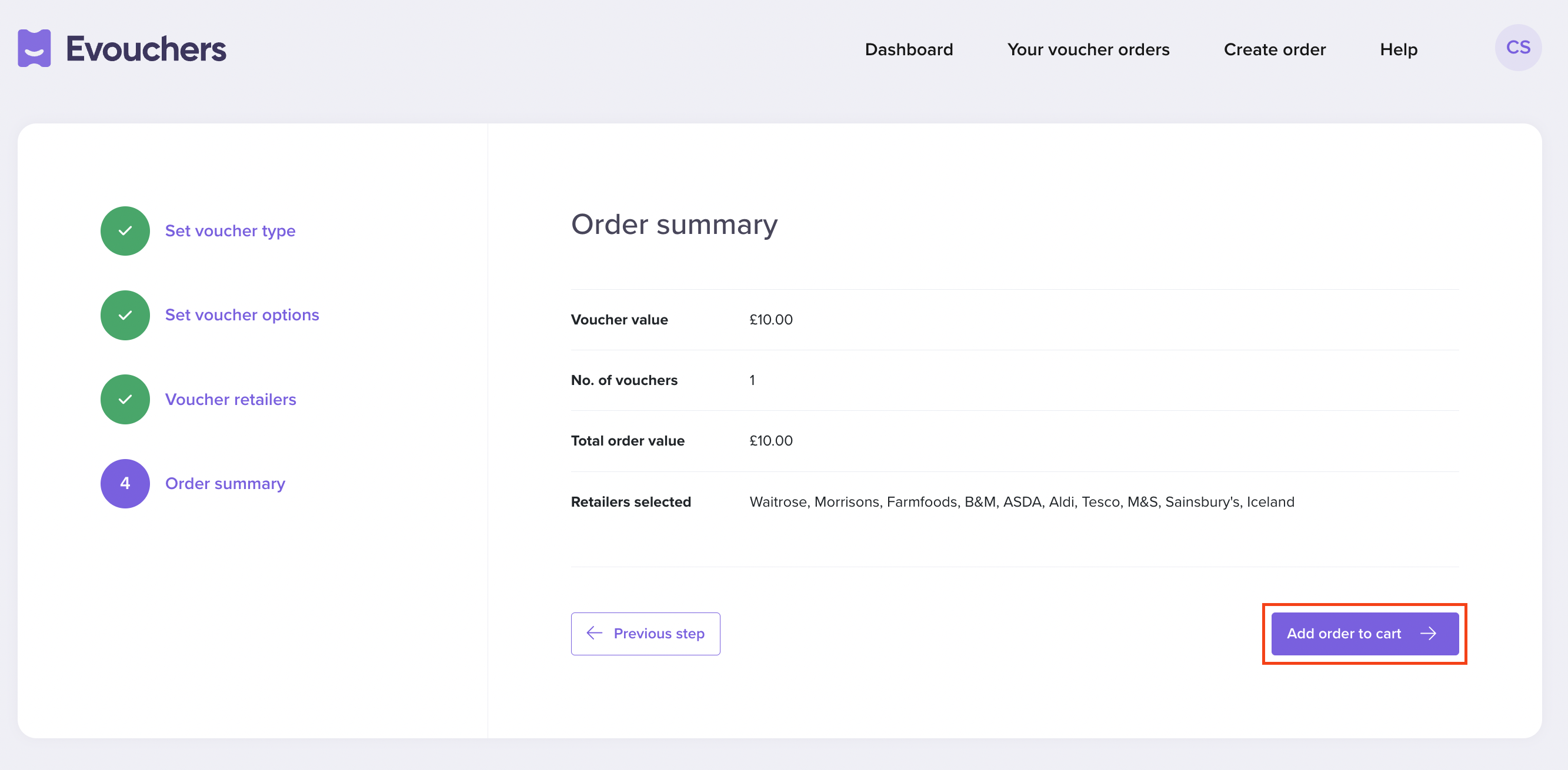Click the retailers list starting with Waitrose
This screenshot has height=770, width=1568.
point(1022,502)
